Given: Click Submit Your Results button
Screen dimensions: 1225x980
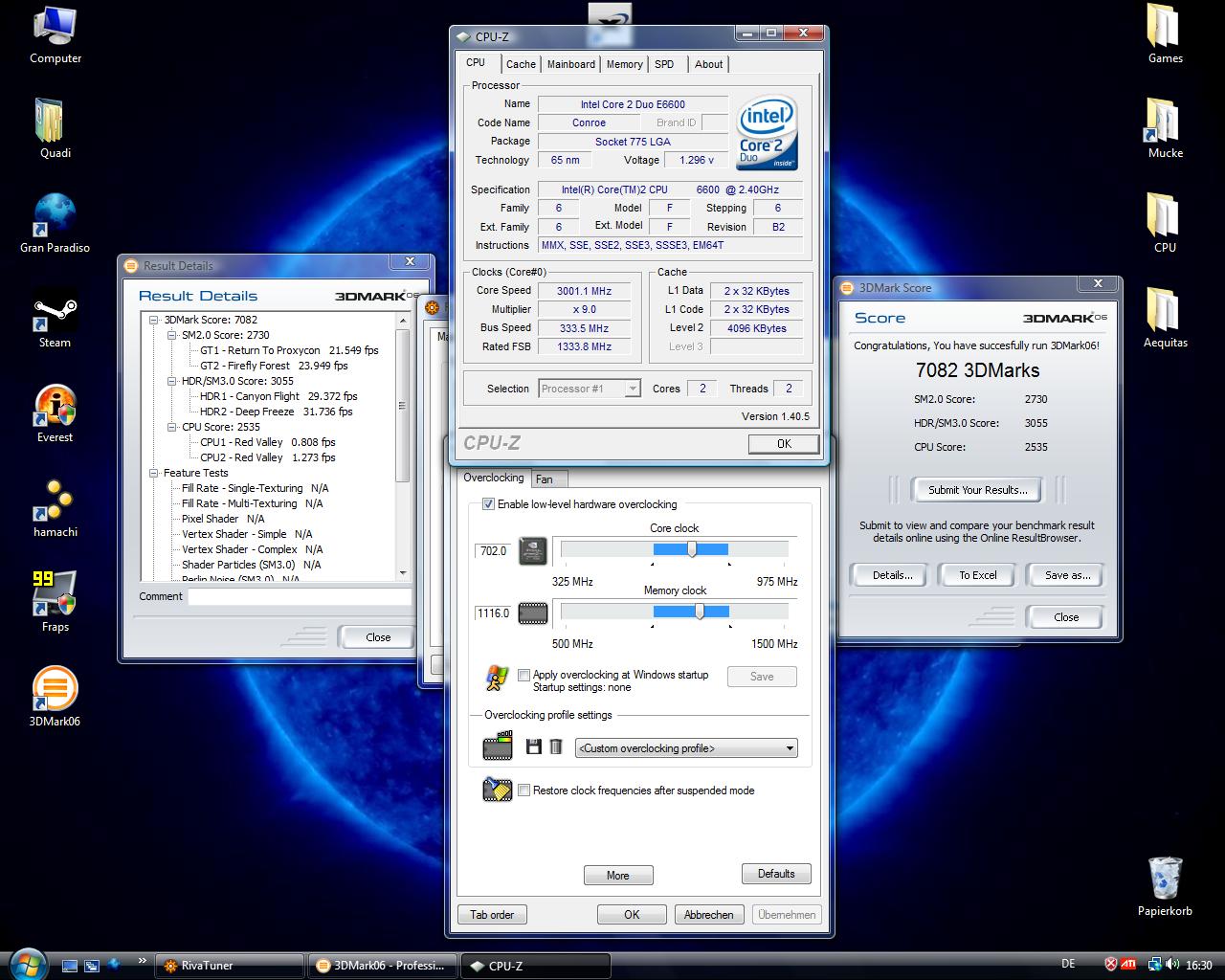Looking at the screenshot, I should (977, 490).
